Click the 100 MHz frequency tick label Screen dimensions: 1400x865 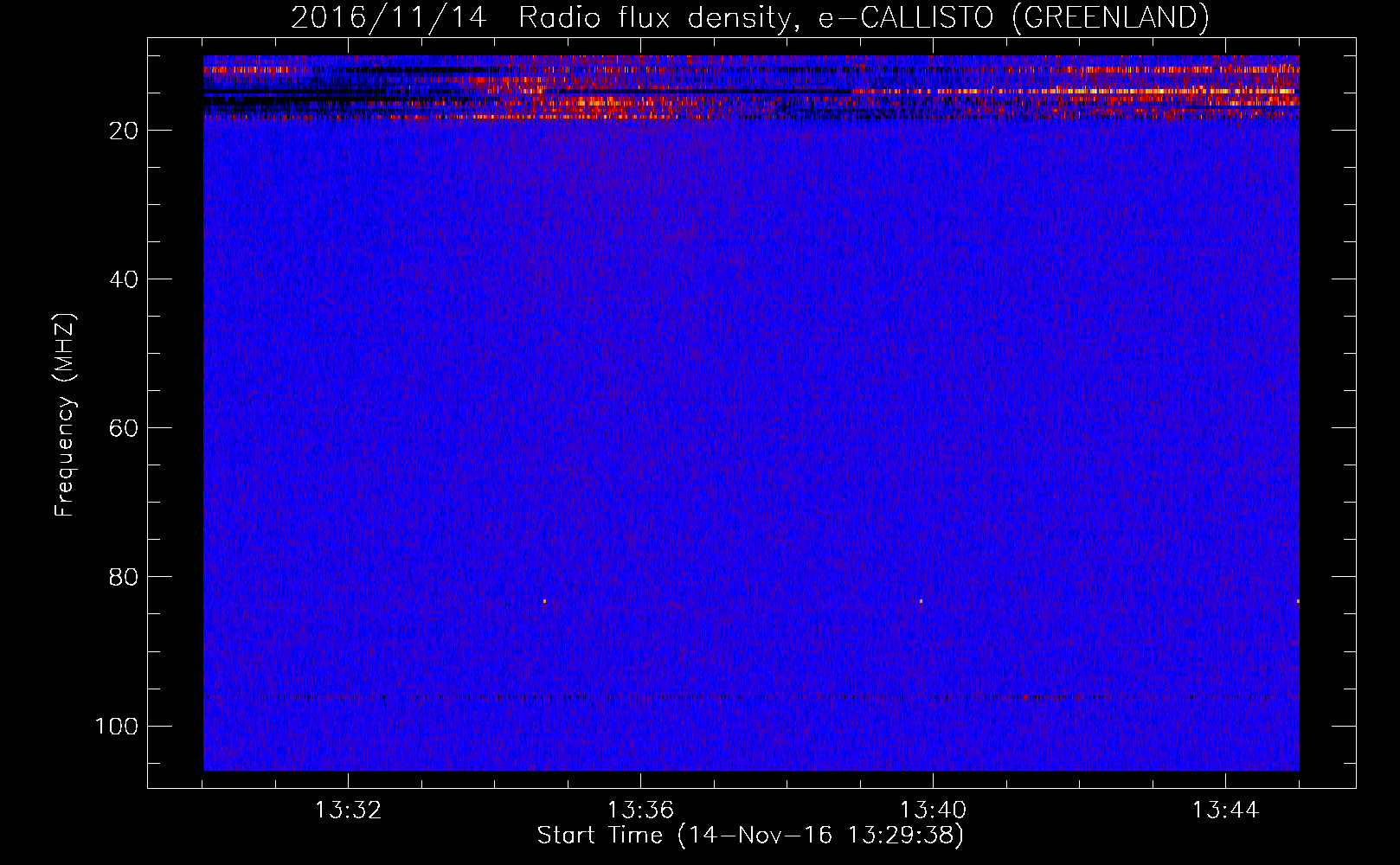117,726
